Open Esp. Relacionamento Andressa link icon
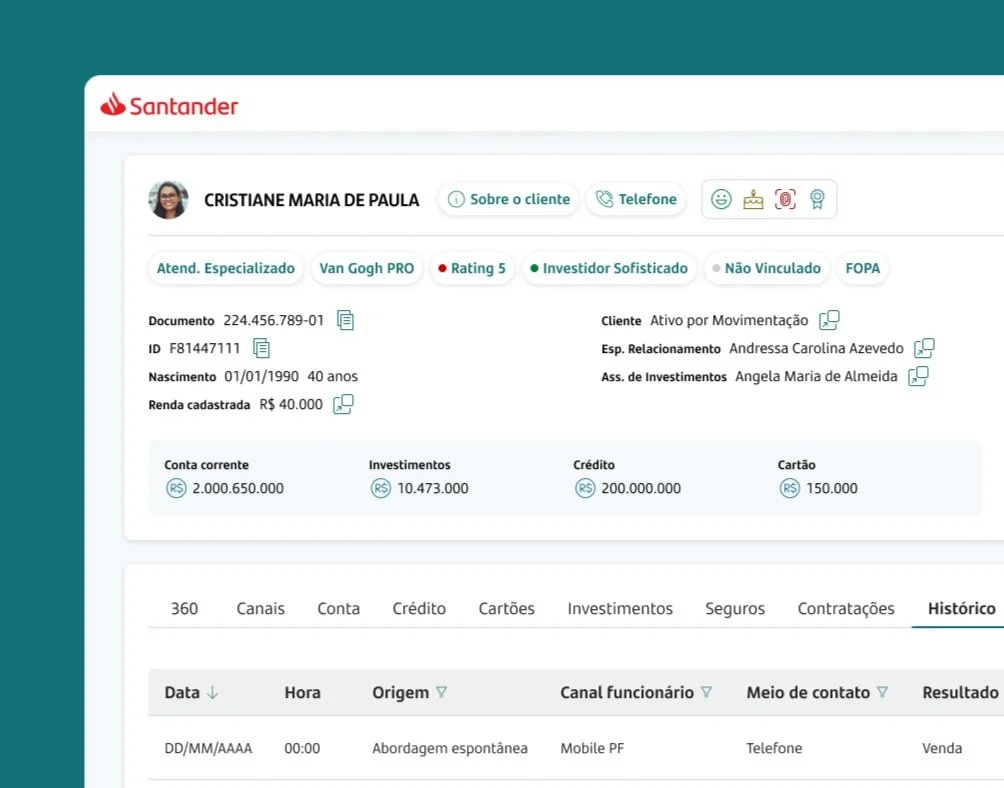1004x788 pixels. [x=924, y=348]
